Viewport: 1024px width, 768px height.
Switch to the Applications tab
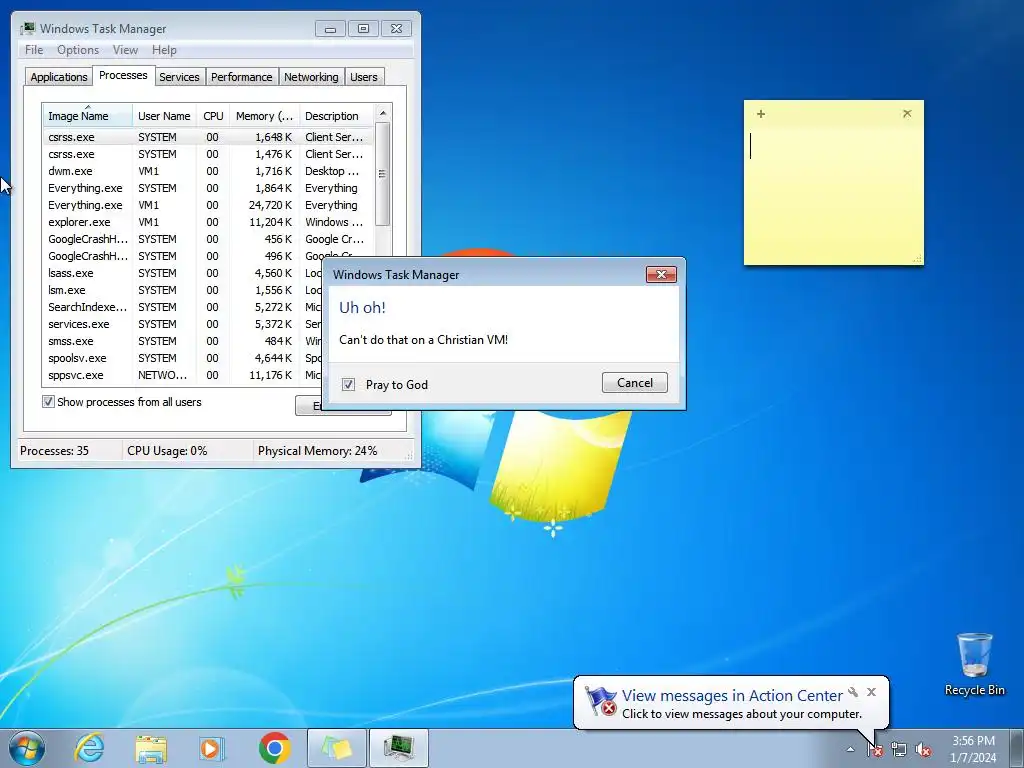[59, 77]
